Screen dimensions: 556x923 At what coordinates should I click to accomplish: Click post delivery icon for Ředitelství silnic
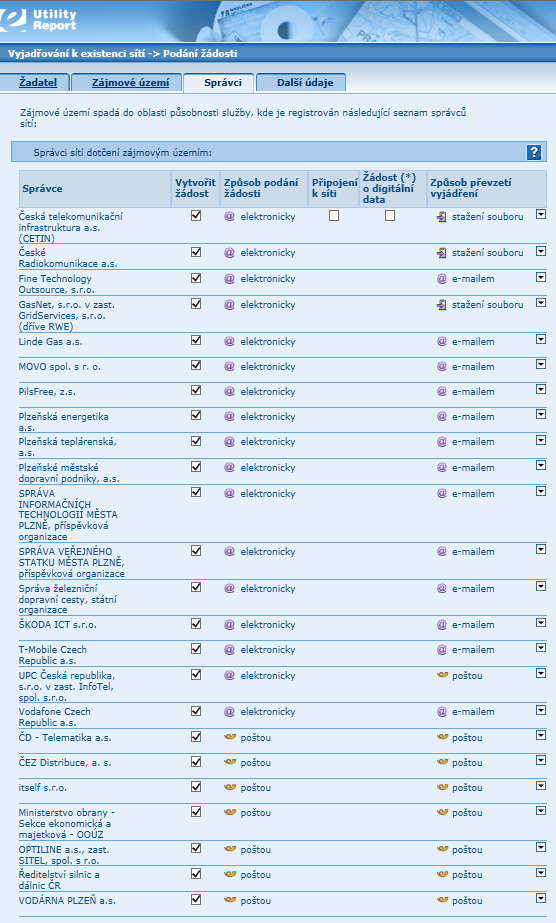442,874
